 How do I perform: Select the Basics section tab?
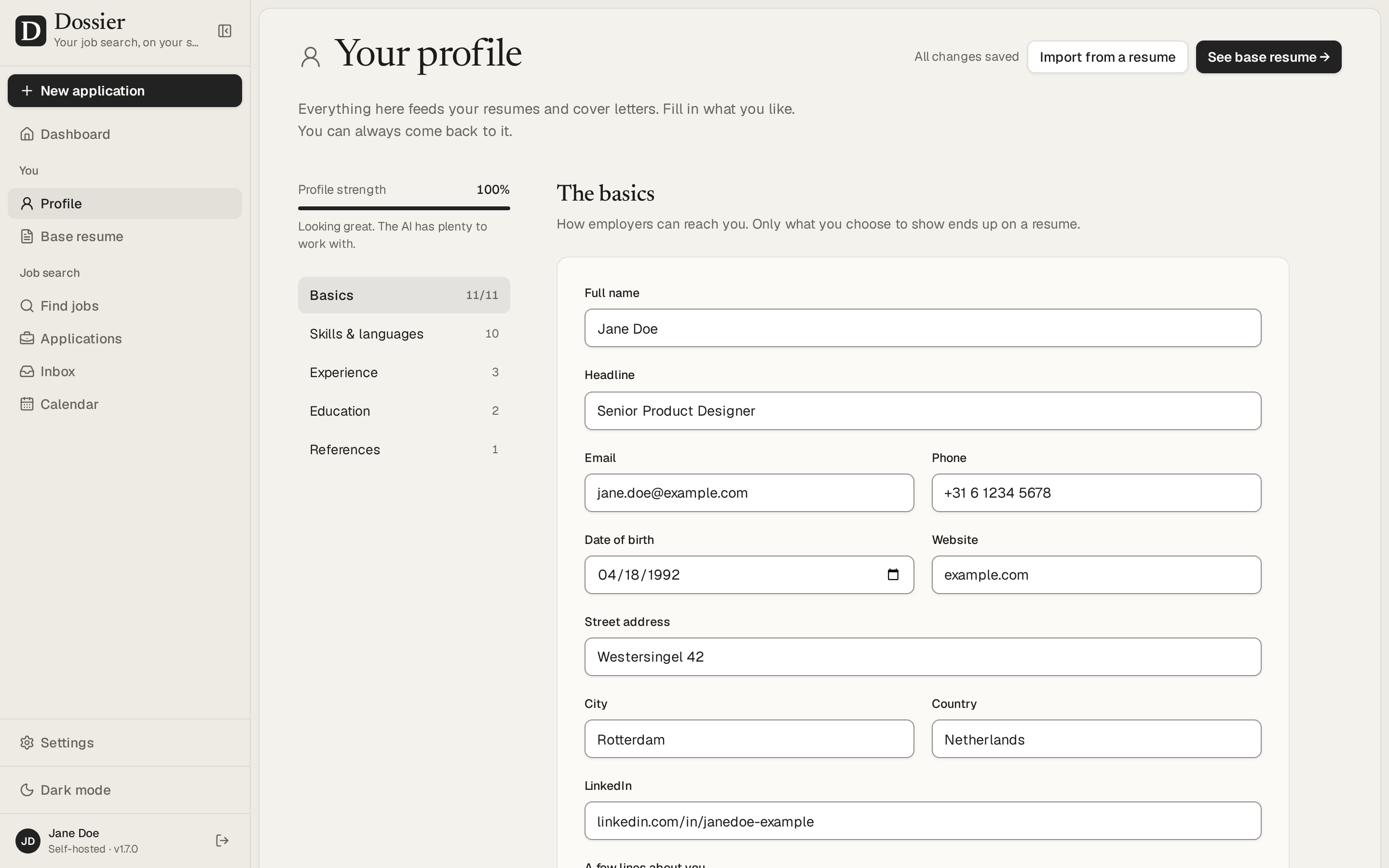point(404,295)
